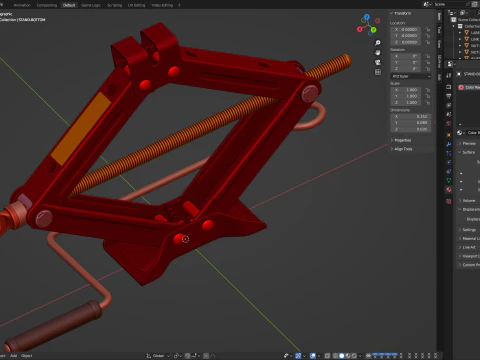Open the Add menu in viewport header

(13, 356)
